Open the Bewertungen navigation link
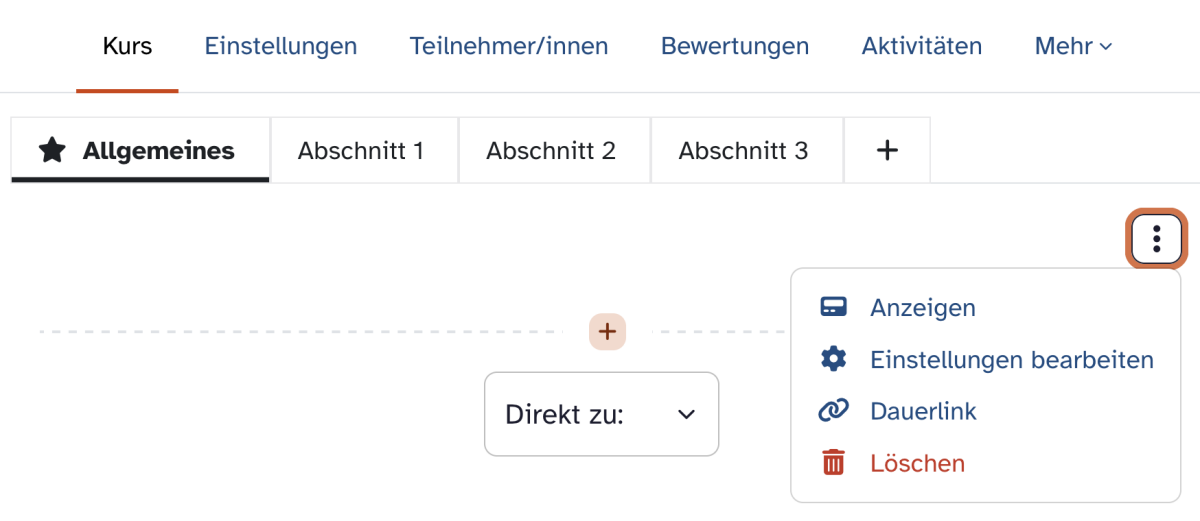This screenshot has height=521, width=1200. (x=734, y=46)
